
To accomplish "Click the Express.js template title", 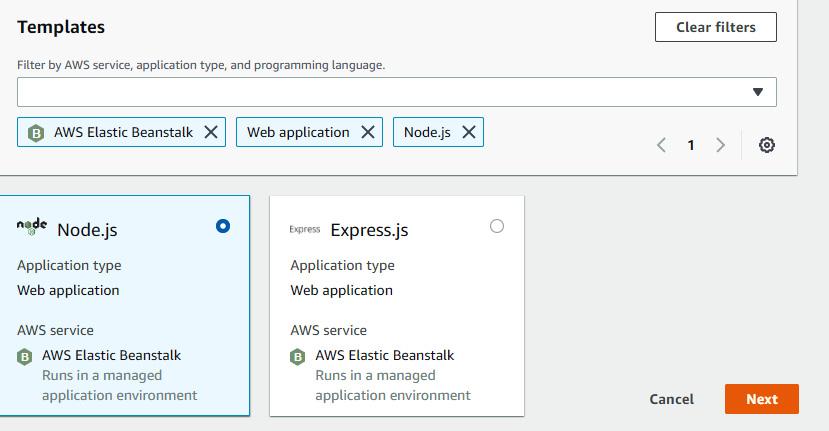I will tap(370, 230).
